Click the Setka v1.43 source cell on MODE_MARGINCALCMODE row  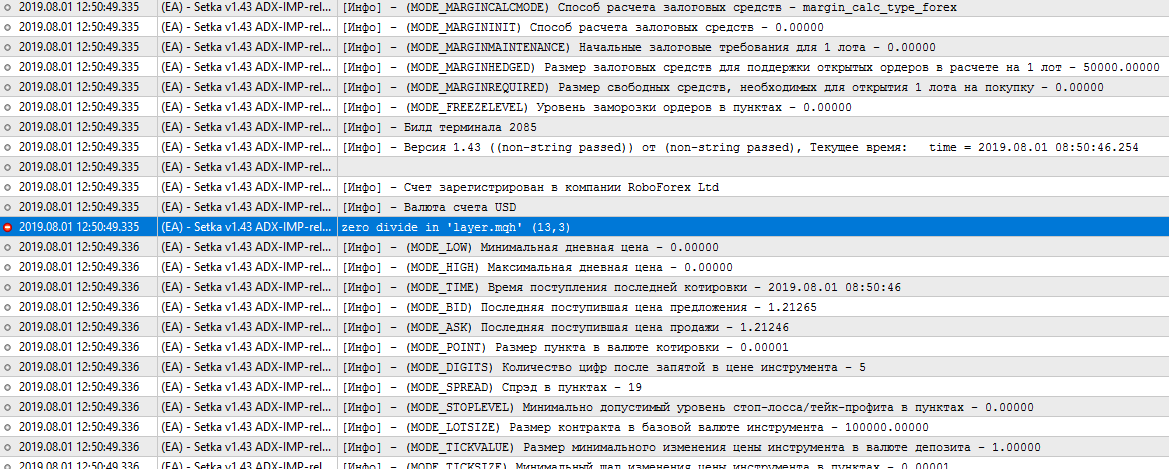(x=246, y=7)
